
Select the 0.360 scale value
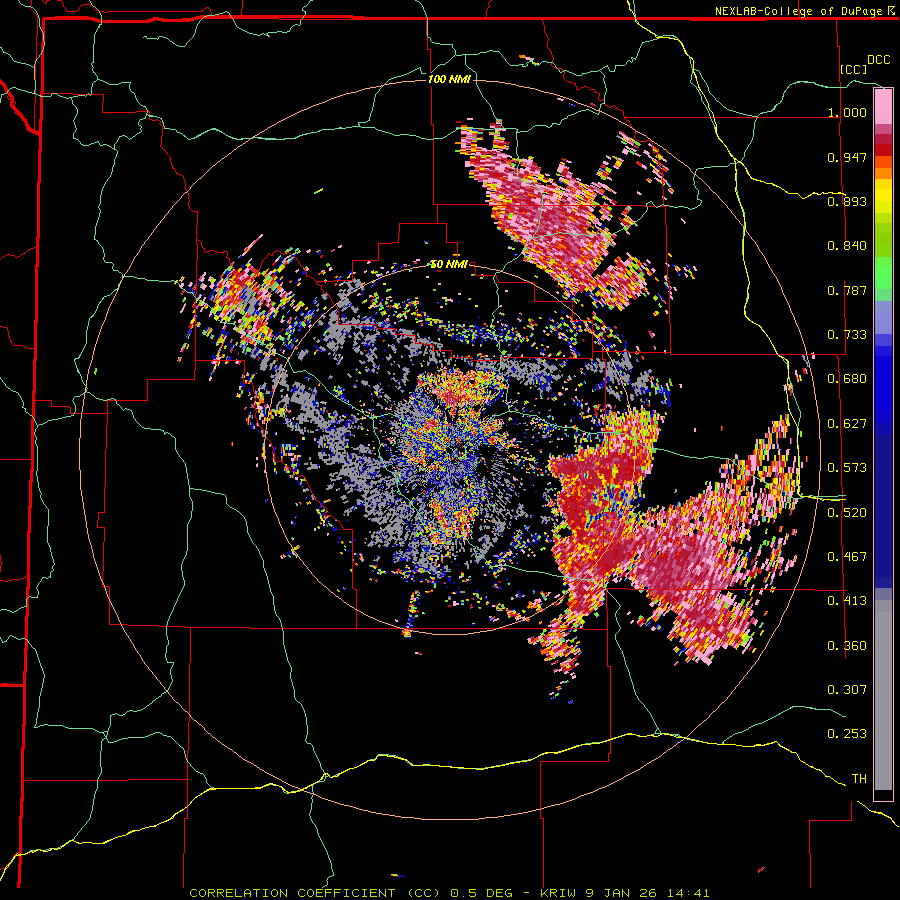pyautogui.click(x=847, y=645)
